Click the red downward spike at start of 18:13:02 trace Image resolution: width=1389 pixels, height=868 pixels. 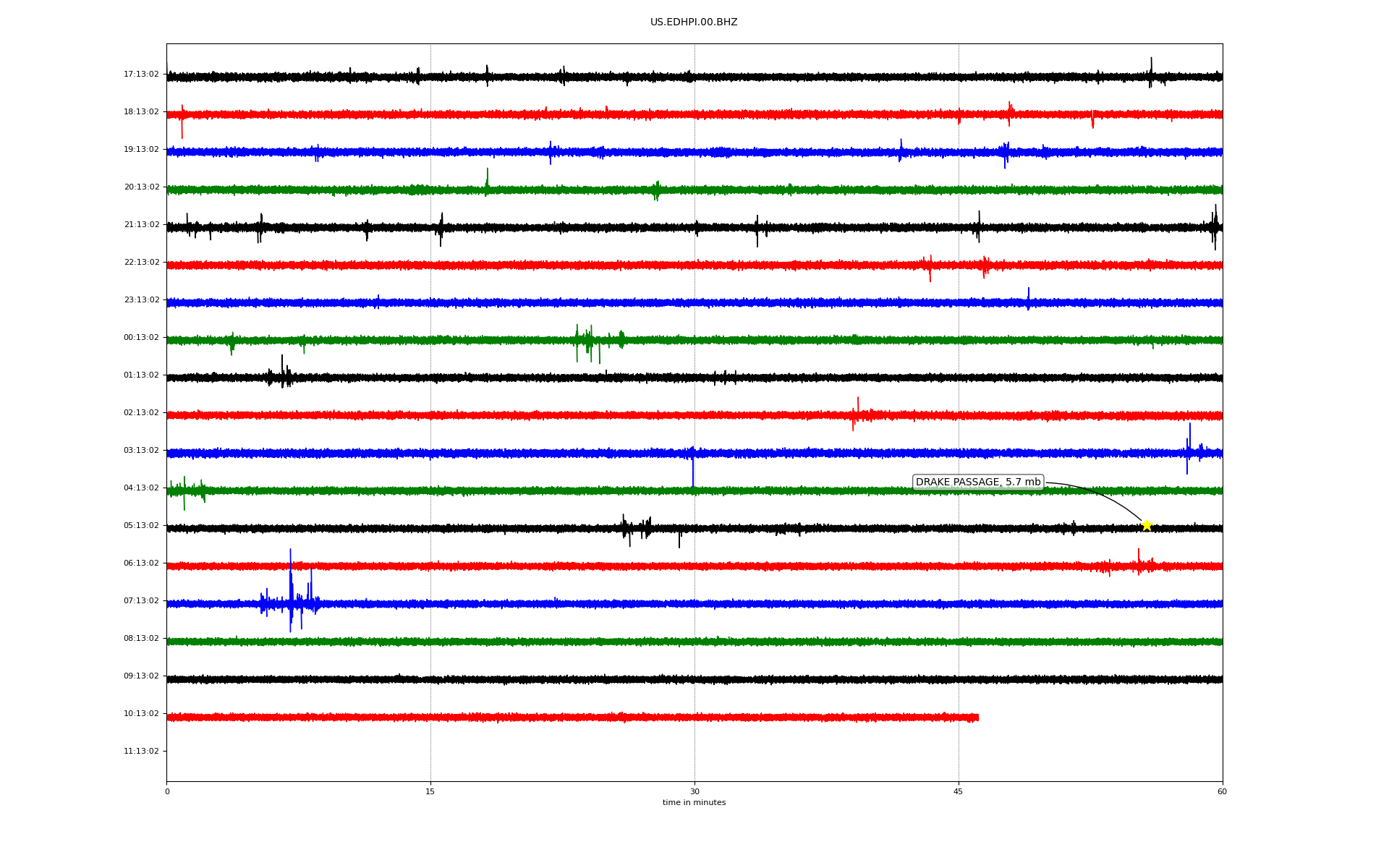point(182,122)
